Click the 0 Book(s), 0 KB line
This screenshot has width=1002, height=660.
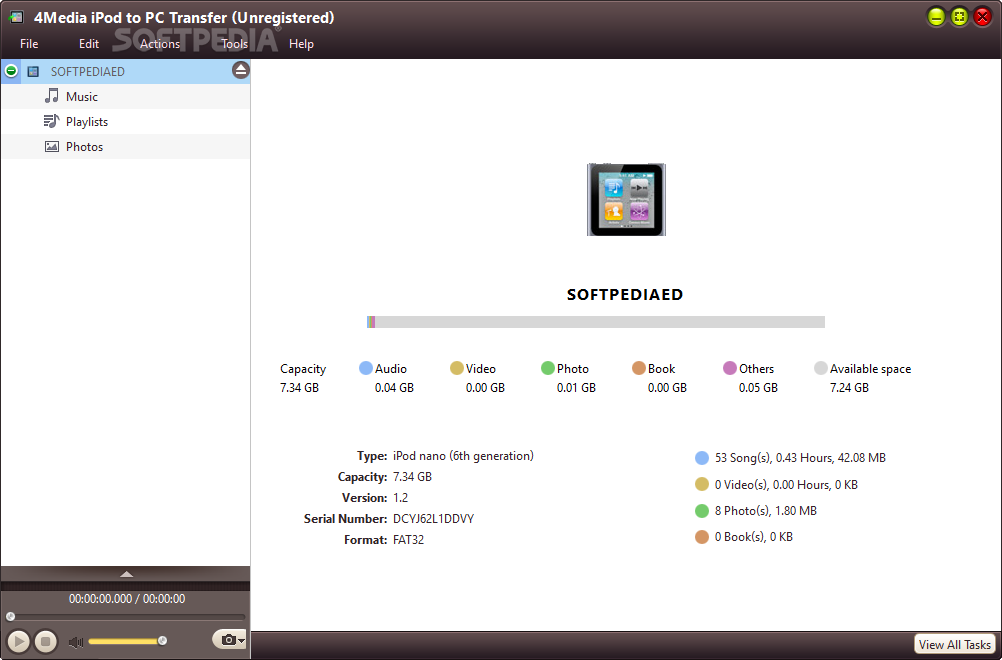[753, 537]
